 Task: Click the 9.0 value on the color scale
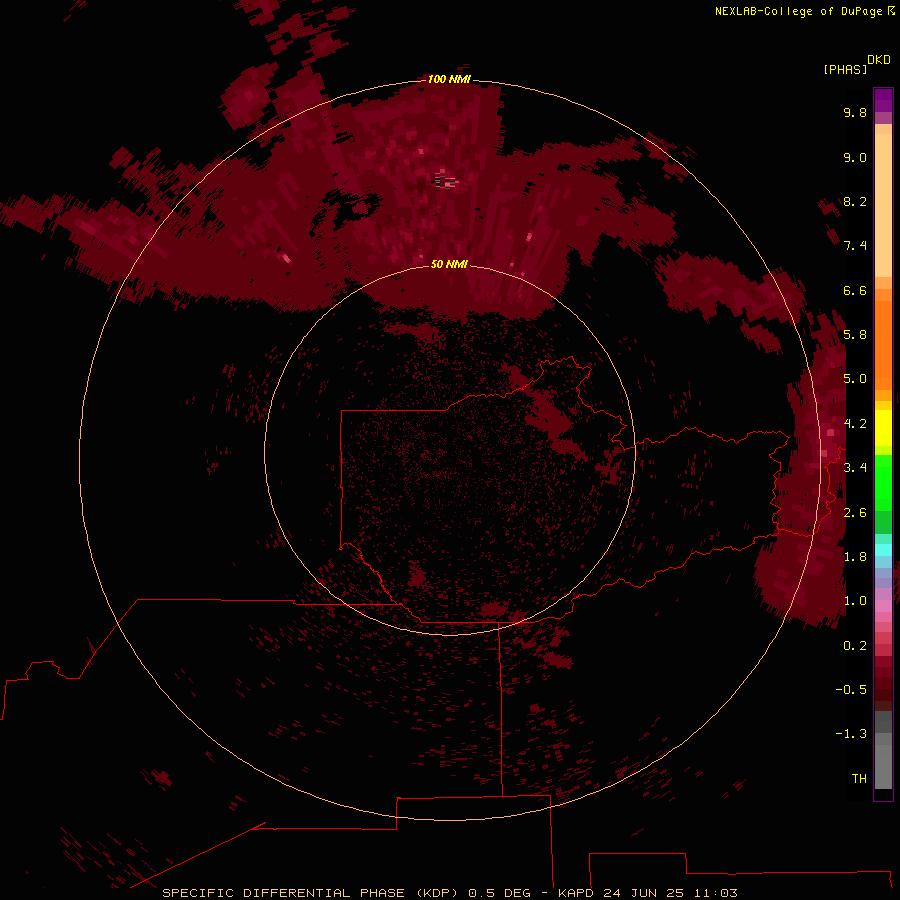(855, 157)
